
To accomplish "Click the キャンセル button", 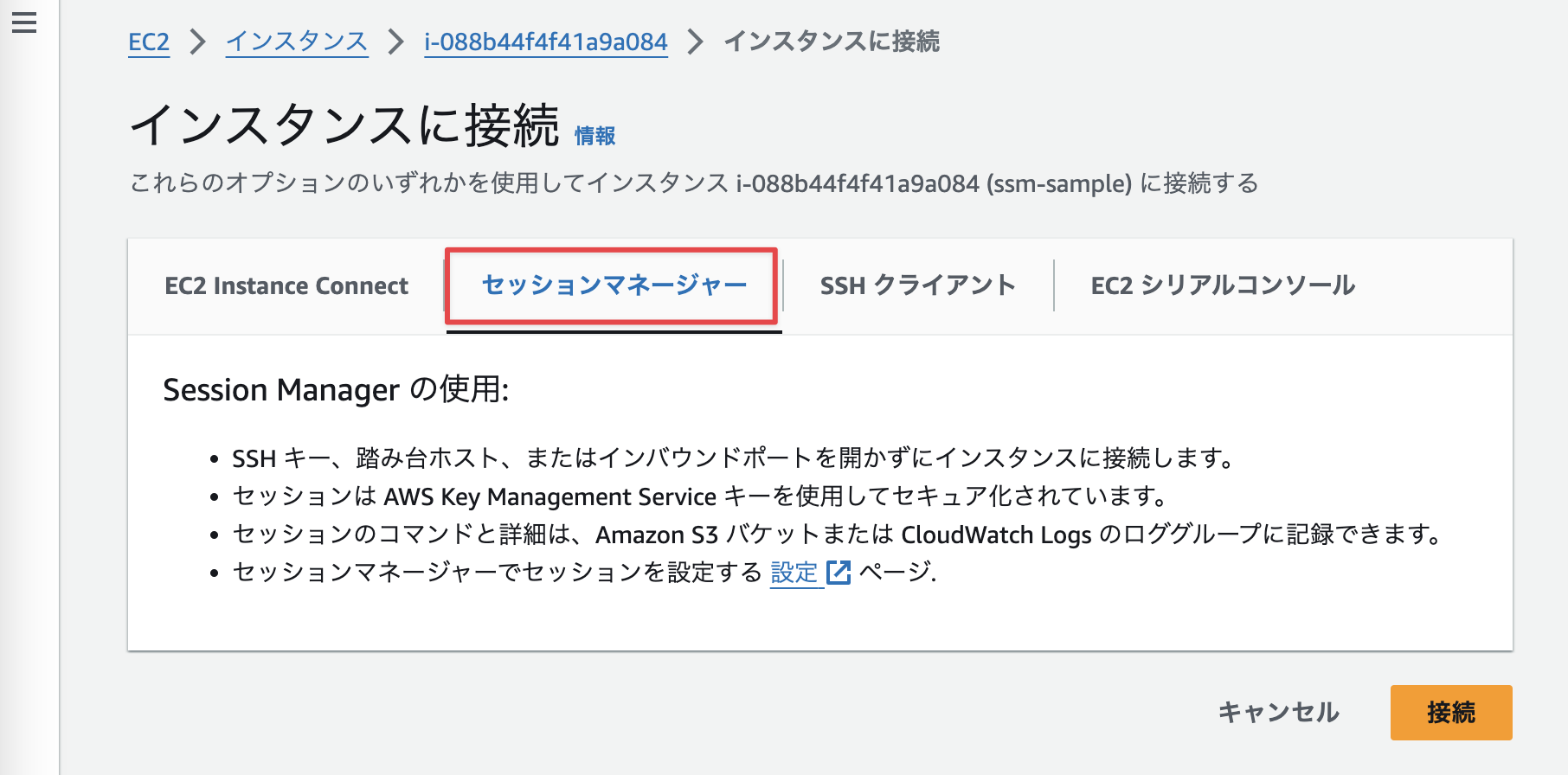I will click(1279, 713).
